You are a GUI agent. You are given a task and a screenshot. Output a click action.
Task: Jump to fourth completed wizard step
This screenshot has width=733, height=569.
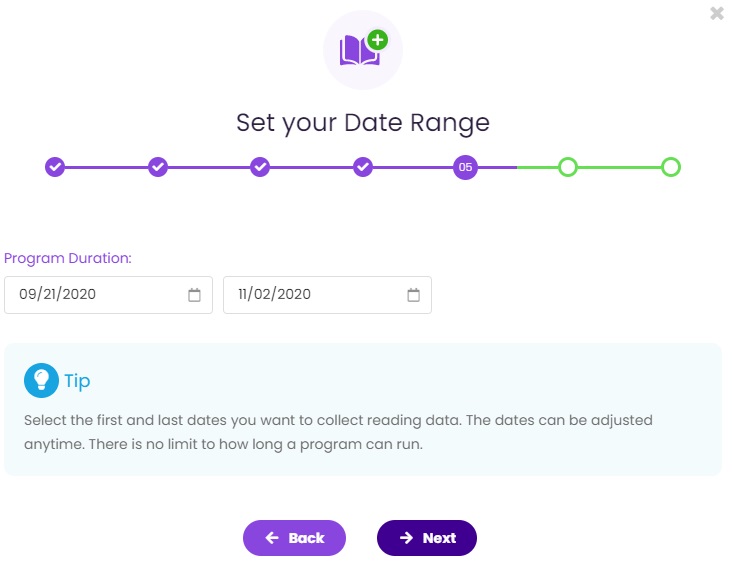363,167
